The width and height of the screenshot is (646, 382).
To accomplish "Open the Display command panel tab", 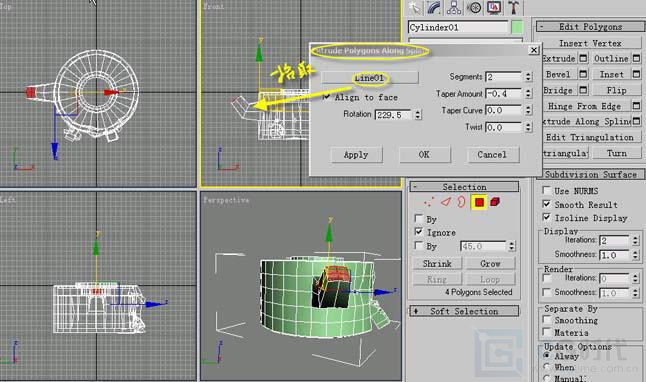I will click(494, 7).
